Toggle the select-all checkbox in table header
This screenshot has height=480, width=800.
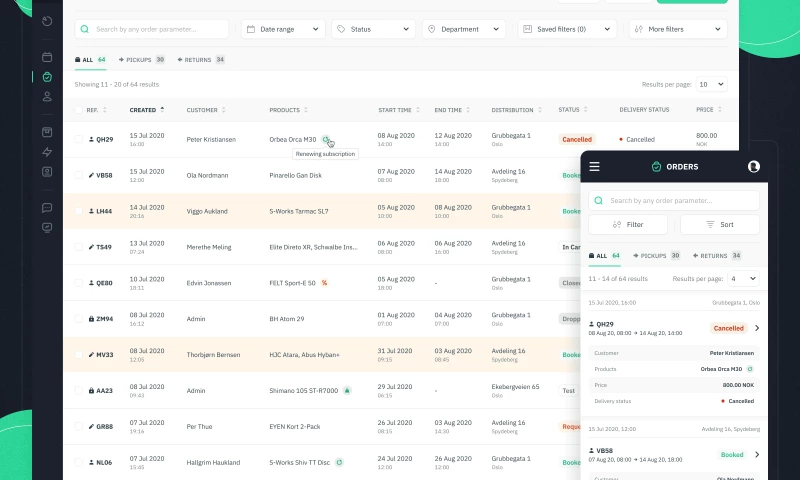(78, 110)
